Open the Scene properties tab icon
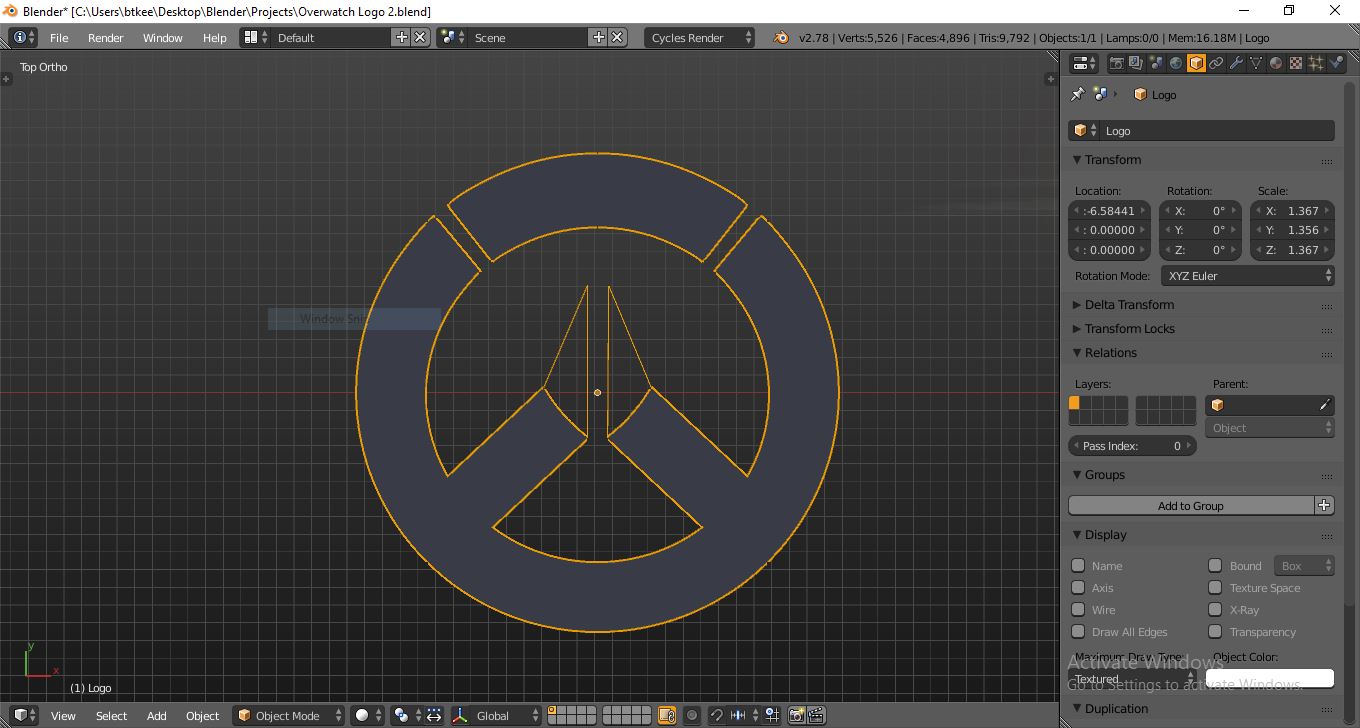This screenshot has width=1360, height=728. [1156, 63]
